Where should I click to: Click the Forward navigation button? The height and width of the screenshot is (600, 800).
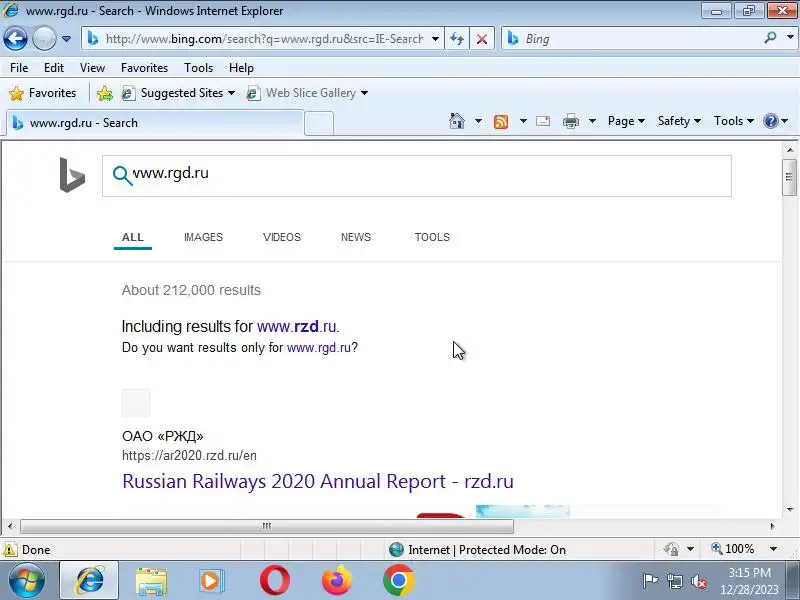point(44,38)
